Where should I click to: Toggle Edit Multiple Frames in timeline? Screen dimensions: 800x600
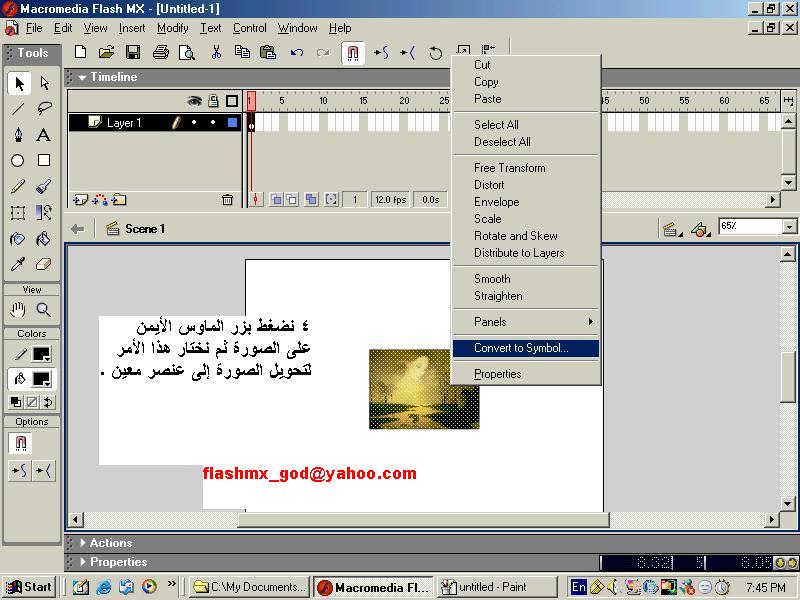tap(311, 199)
